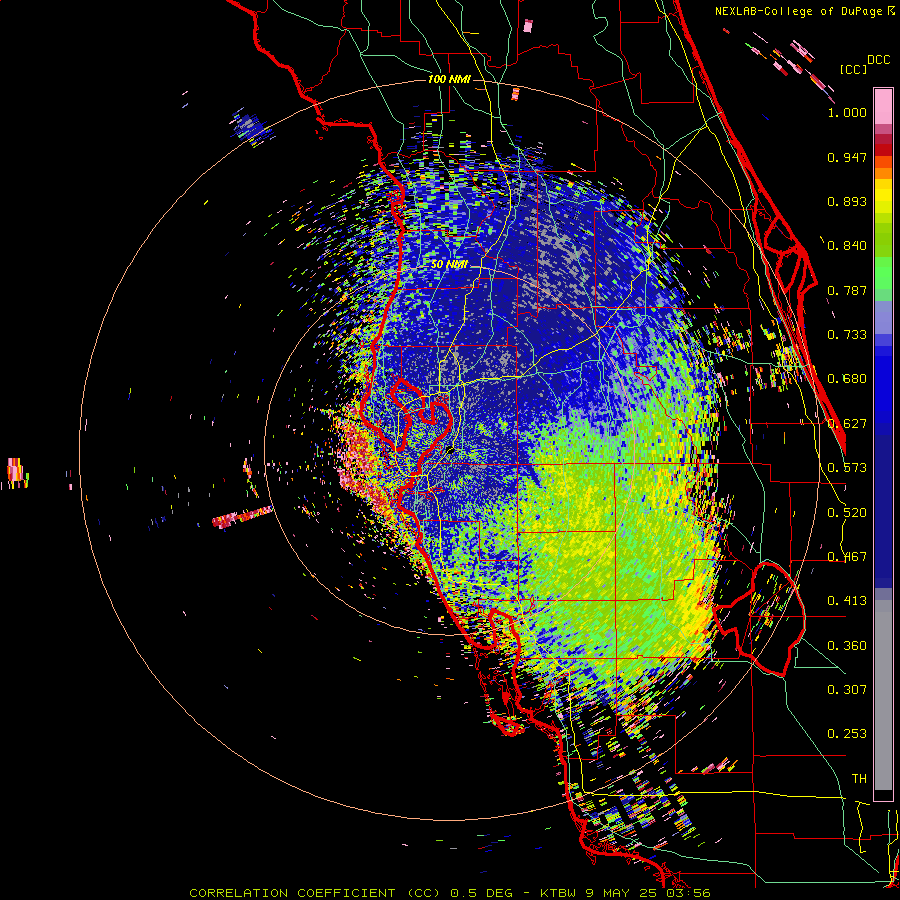Select the 0.947 color scale value

(x=847, y=157)
